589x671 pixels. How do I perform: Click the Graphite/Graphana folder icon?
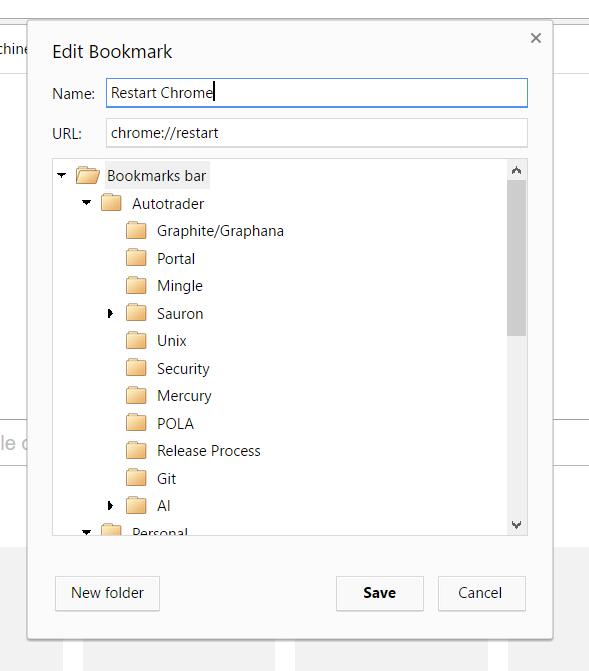tap(137, 230)
